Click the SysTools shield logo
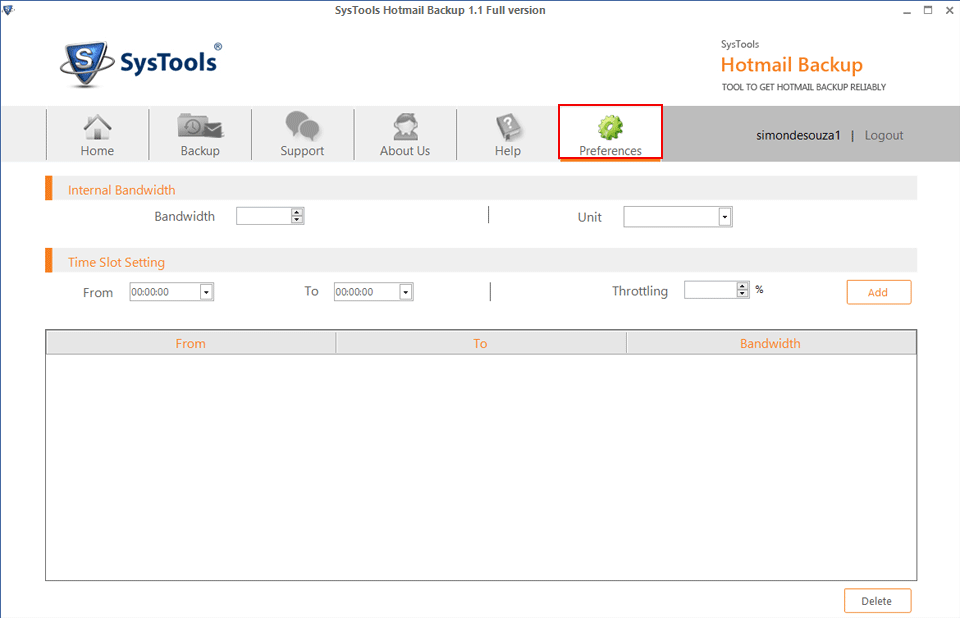960x618 pixels. pos(86,64)
